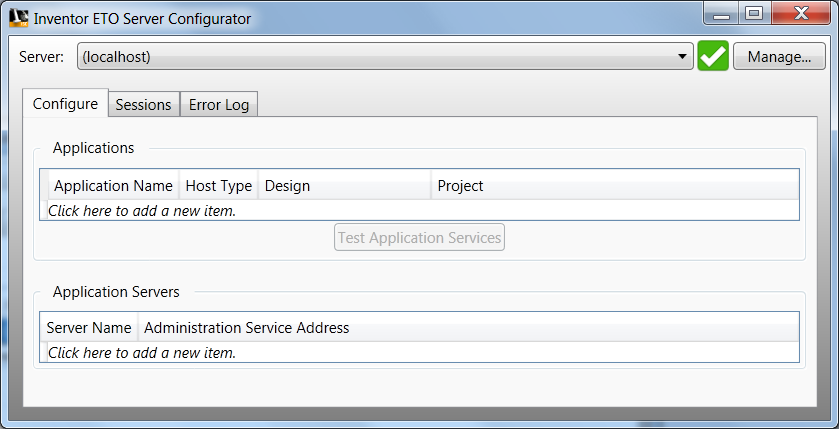Switch to the Configure tab

65,104
